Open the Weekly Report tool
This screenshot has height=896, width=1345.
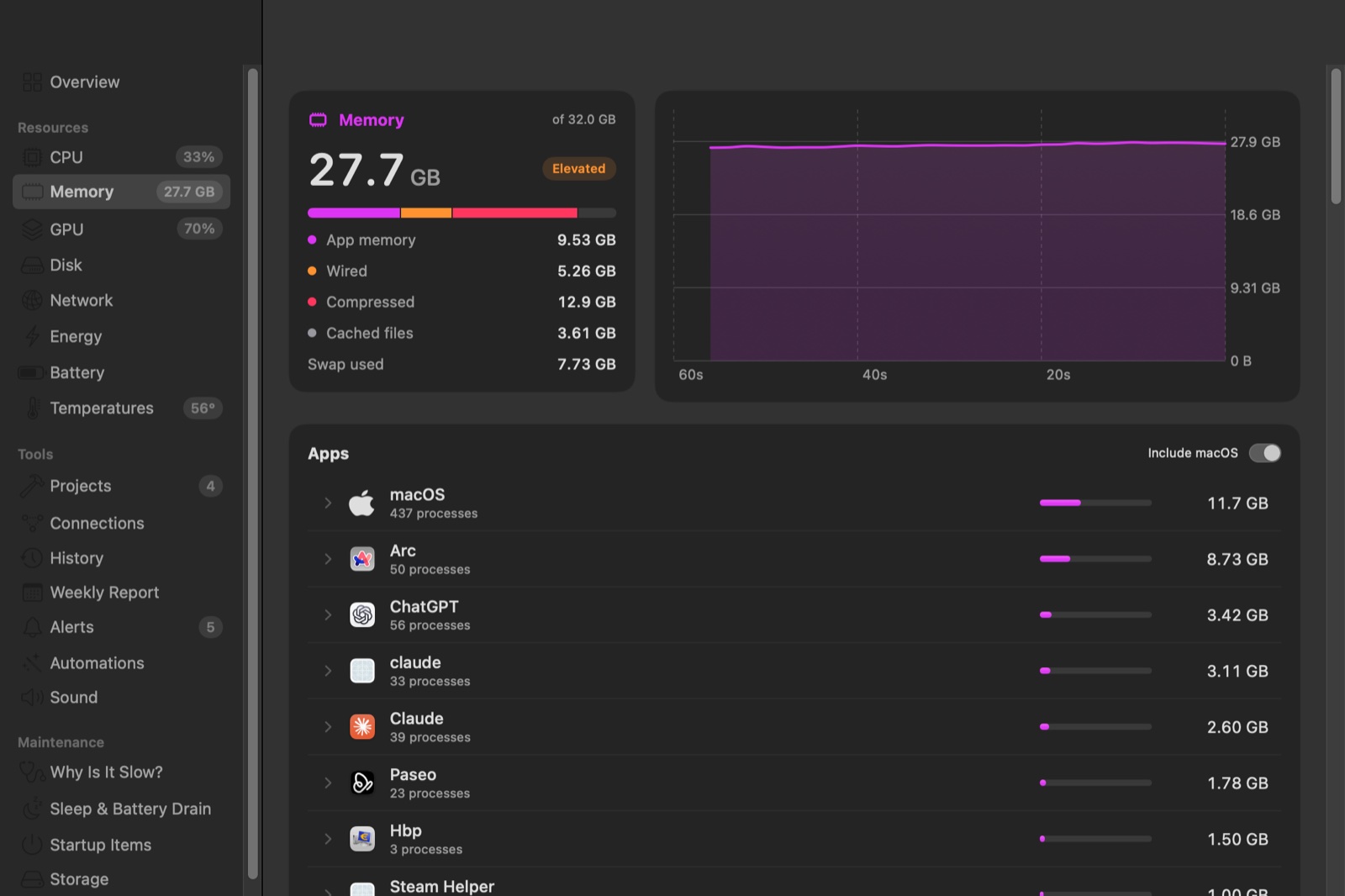pyautogui.click(x=121, y=593)
